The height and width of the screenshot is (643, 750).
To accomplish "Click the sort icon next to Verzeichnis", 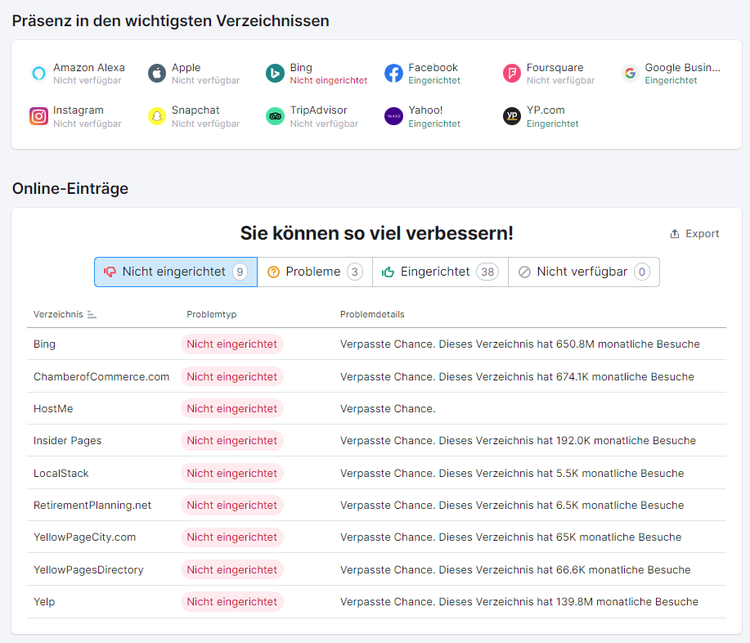I will 92,315.
